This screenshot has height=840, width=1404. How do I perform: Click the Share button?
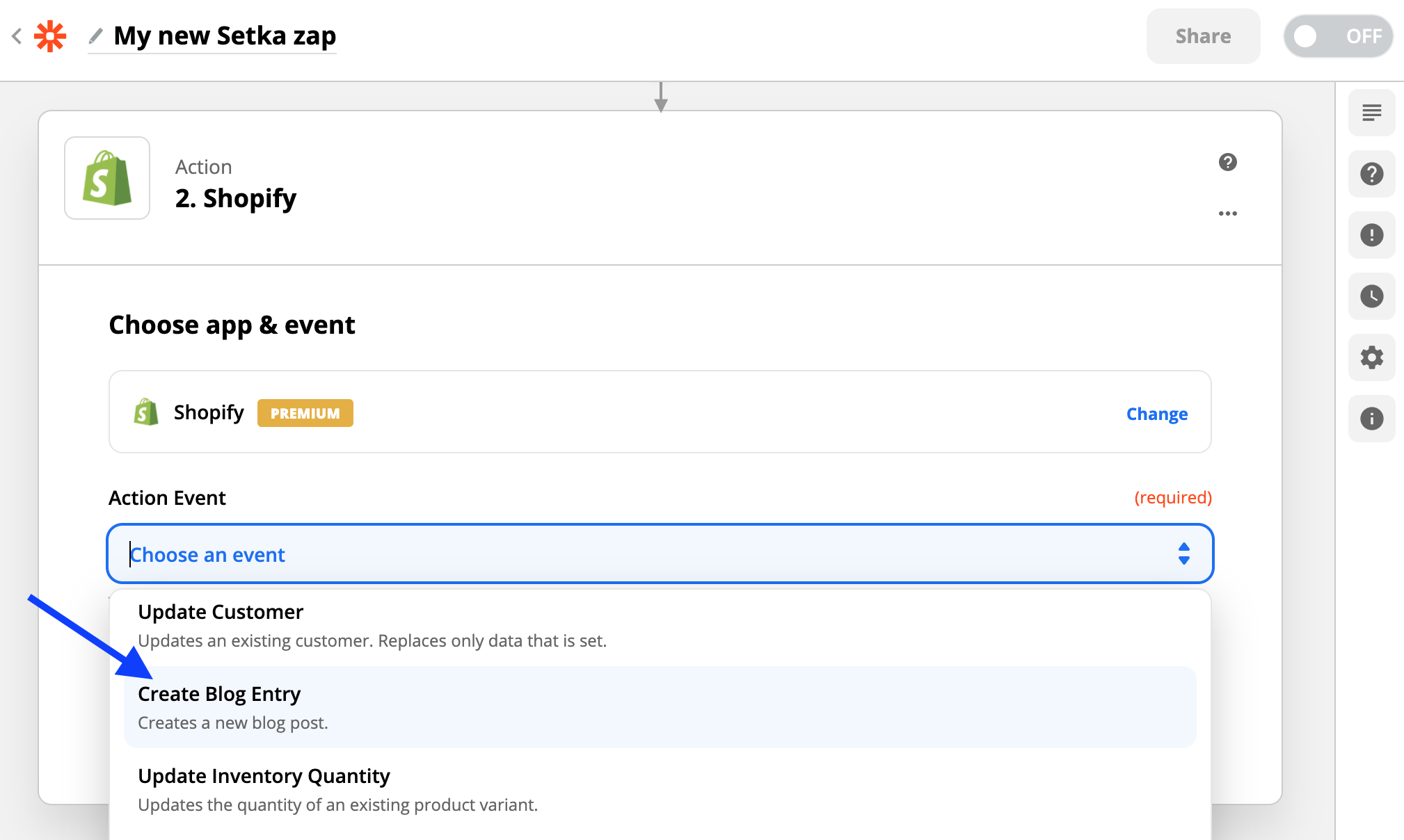coord(1202,36)
